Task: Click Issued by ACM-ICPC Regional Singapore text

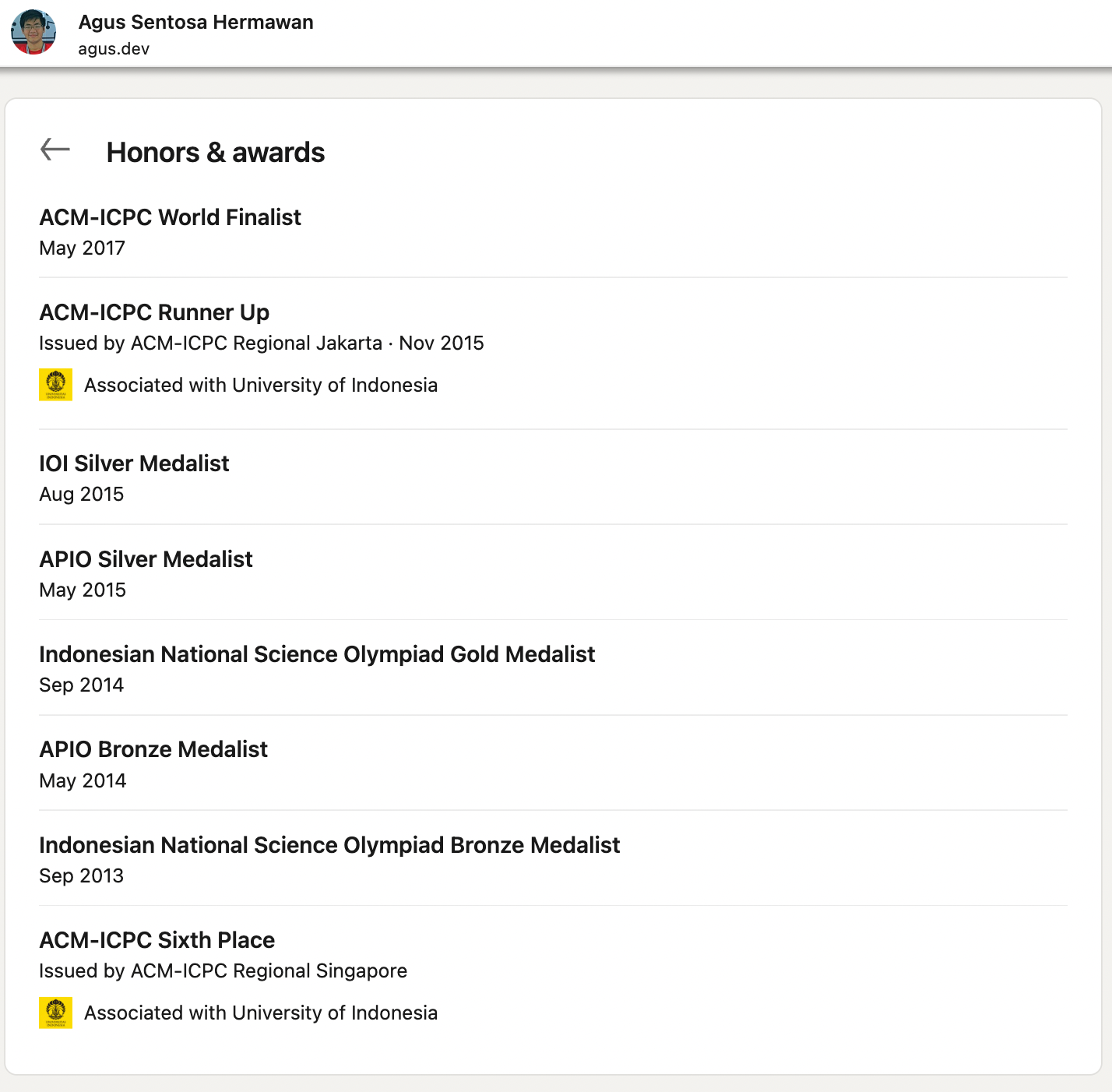Action: pos(223,970)
